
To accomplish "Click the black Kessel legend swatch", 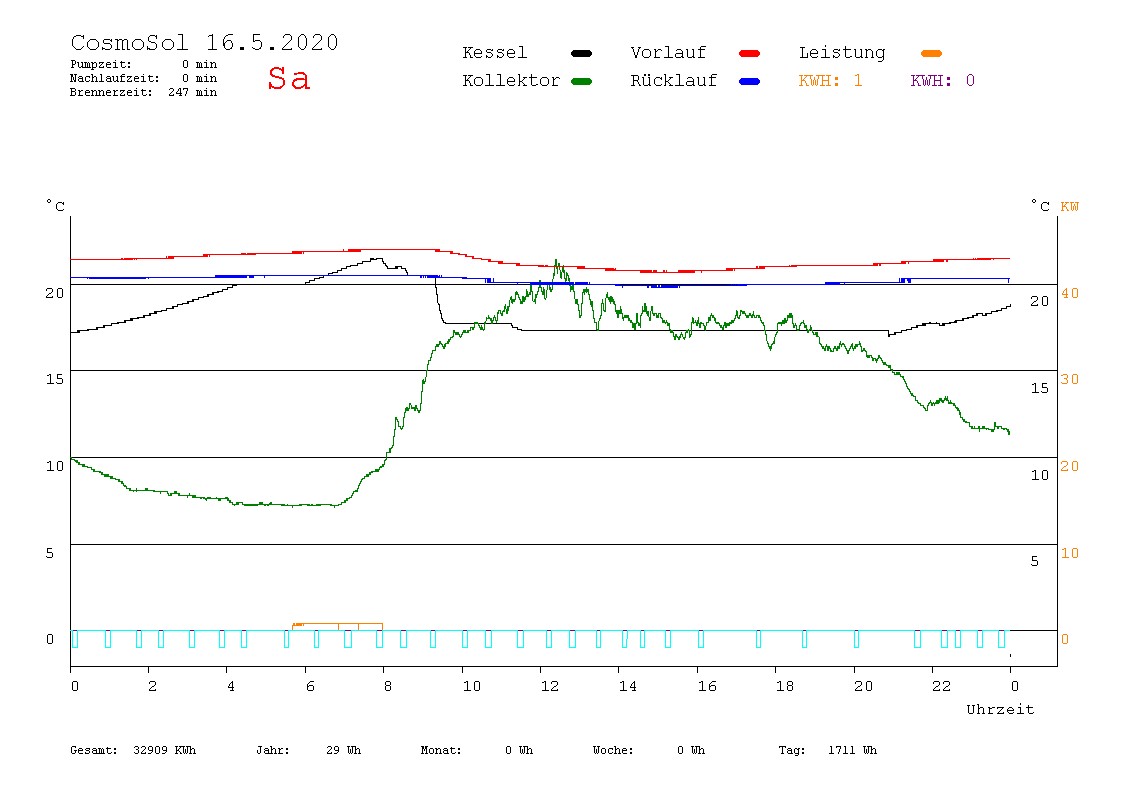I will click(581, 53).
